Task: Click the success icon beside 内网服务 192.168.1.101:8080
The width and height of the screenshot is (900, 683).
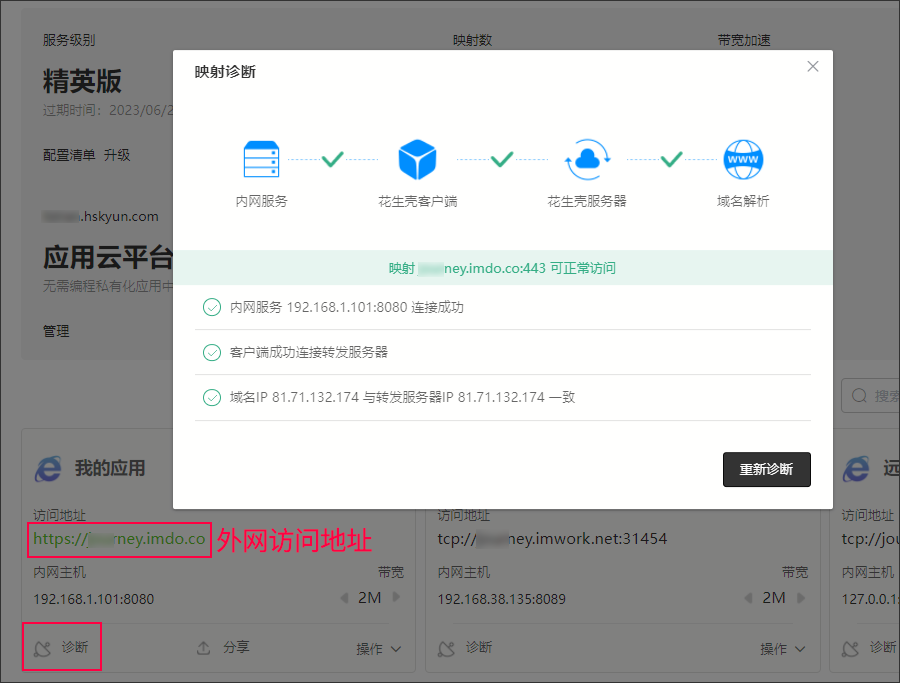Action: tap(212, 308)
